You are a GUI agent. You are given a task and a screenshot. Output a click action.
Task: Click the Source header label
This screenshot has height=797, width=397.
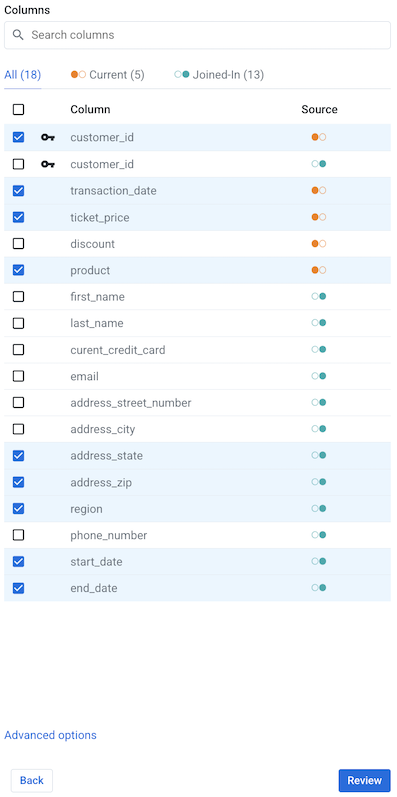click(319, 109)
